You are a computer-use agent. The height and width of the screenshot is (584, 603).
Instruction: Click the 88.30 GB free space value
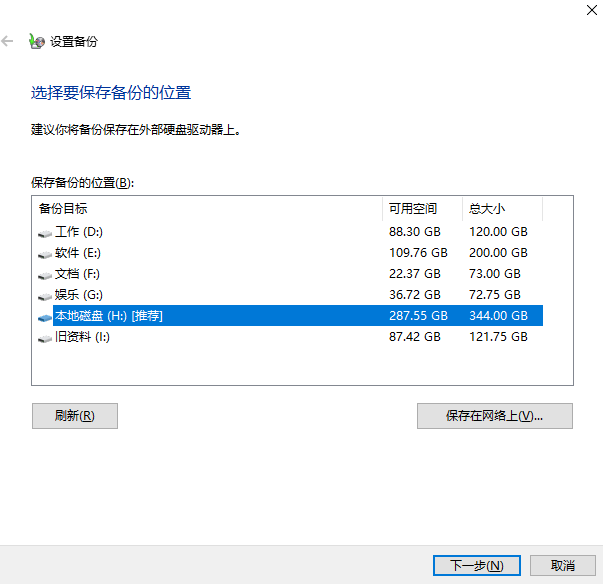coord(415,231)
